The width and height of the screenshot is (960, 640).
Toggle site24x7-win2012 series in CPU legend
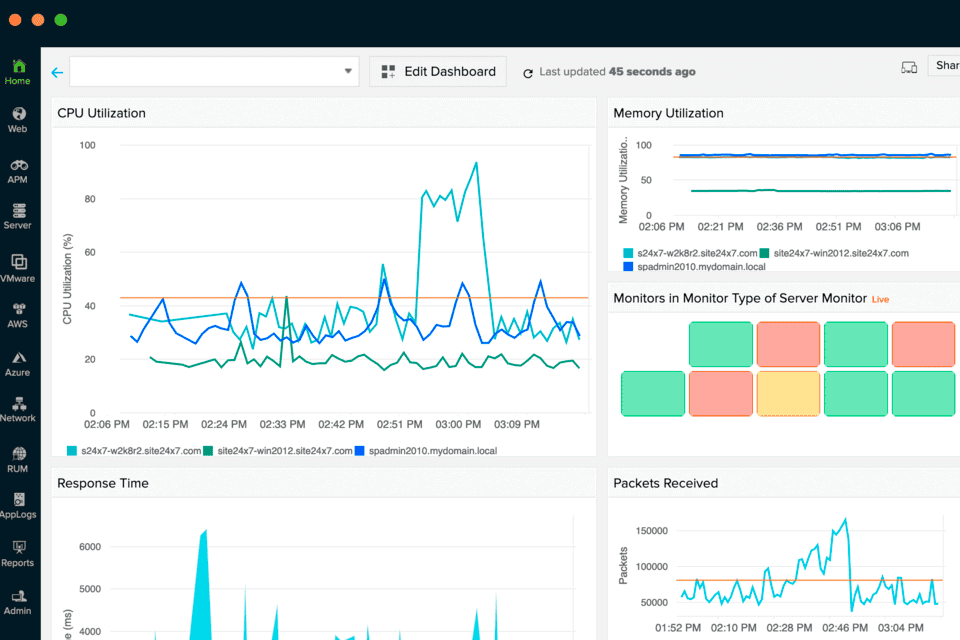tap(278, 451)
